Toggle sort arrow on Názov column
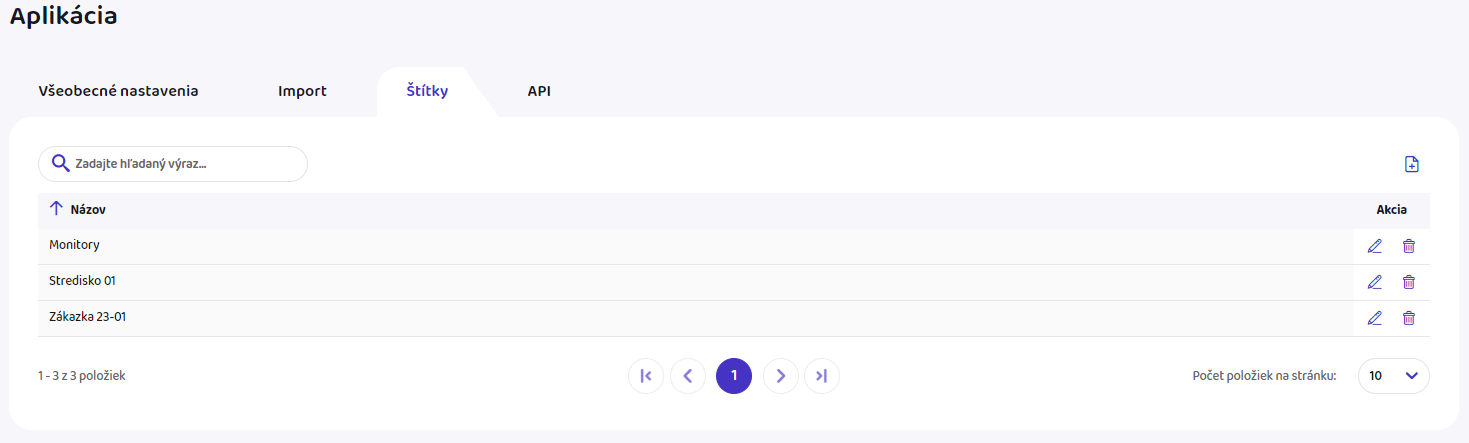1469x443 pixels. click(x=56, y=210)
